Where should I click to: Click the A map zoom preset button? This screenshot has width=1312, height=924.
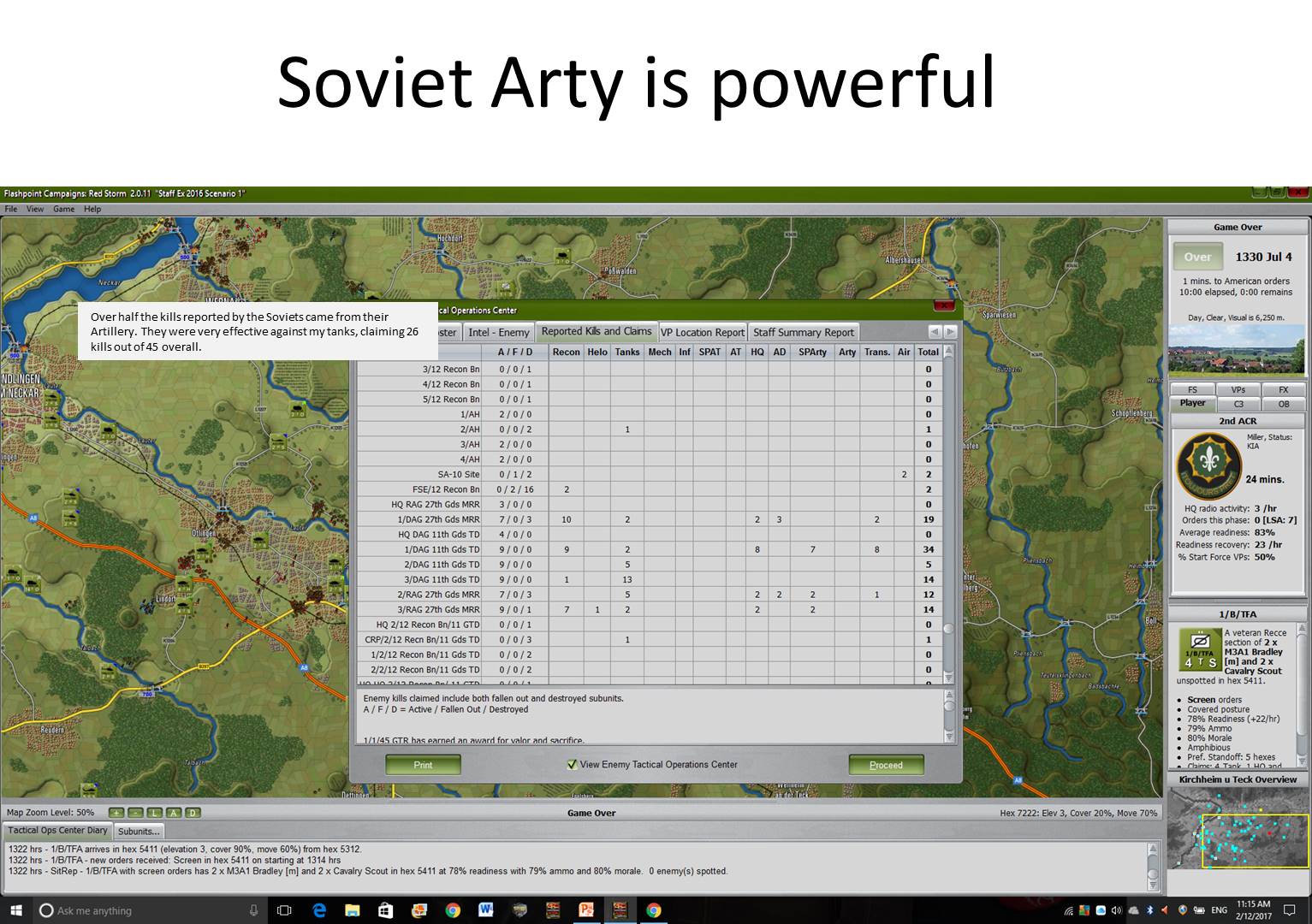coord(174,813)
